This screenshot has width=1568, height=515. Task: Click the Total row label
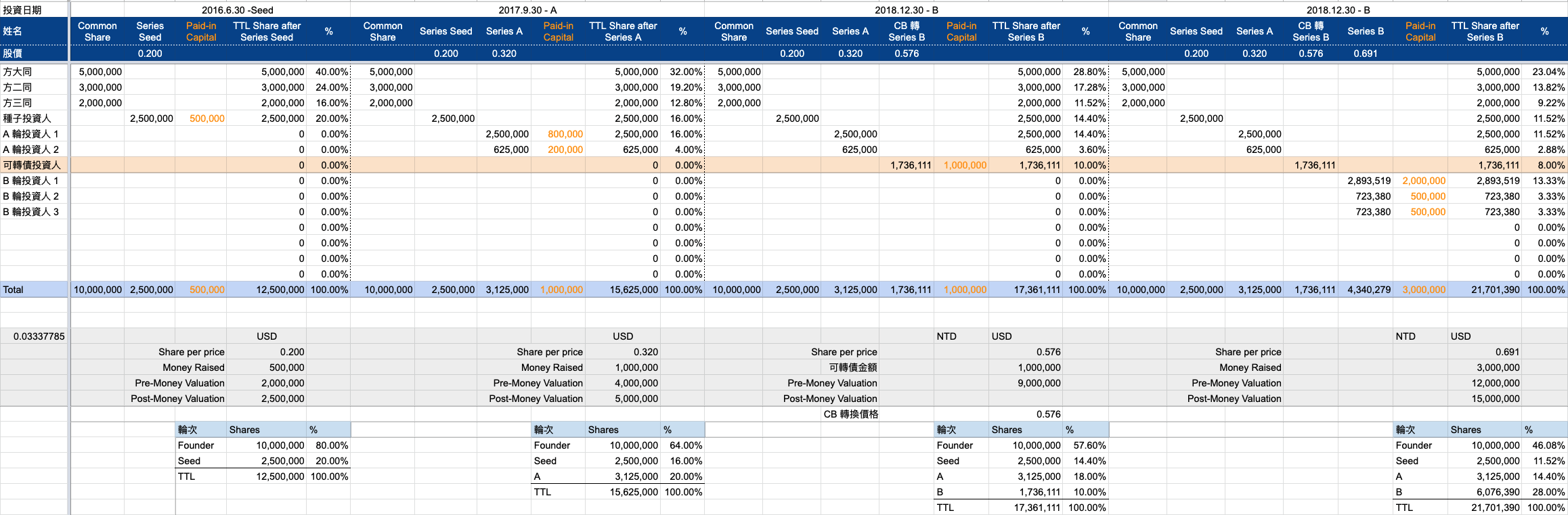34,290
